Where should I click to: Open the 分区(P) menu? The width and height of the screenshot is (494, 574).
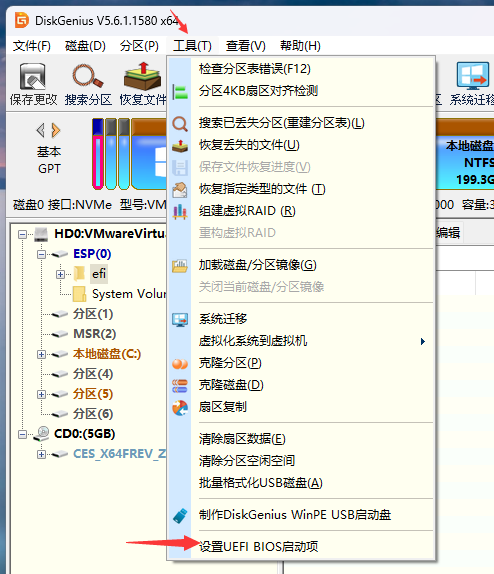(x=139, y=46)
